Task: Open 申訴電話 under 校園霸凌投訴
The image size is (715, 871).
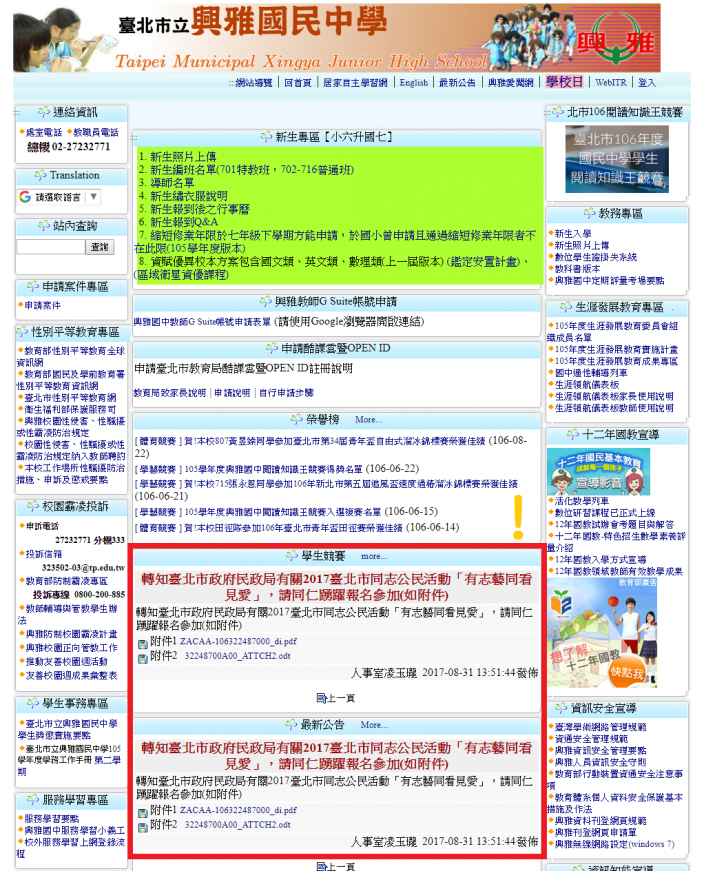Action: pyautogui.click(x=42, y=526)
